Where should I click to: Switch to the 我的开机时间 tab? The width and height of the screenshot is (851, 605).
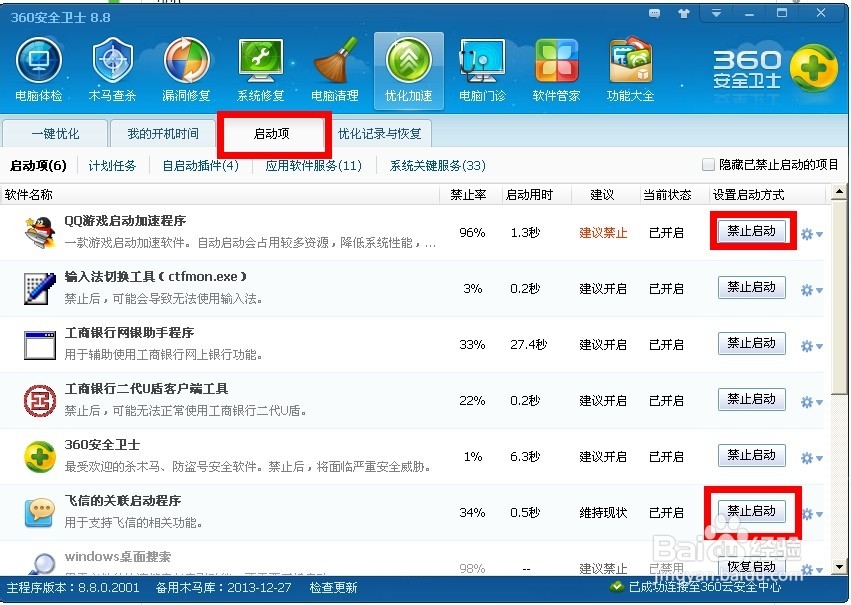pyautogui.click(x=163, y=133)
